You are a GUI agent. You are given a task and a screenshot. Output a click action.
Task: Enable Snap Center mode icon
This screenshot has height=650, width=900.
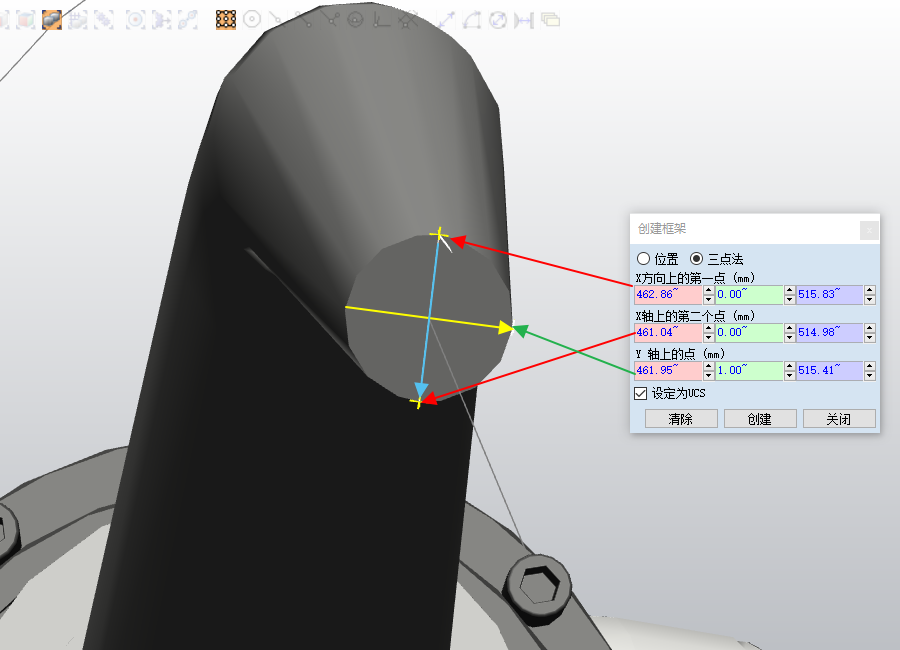[251, 20]
